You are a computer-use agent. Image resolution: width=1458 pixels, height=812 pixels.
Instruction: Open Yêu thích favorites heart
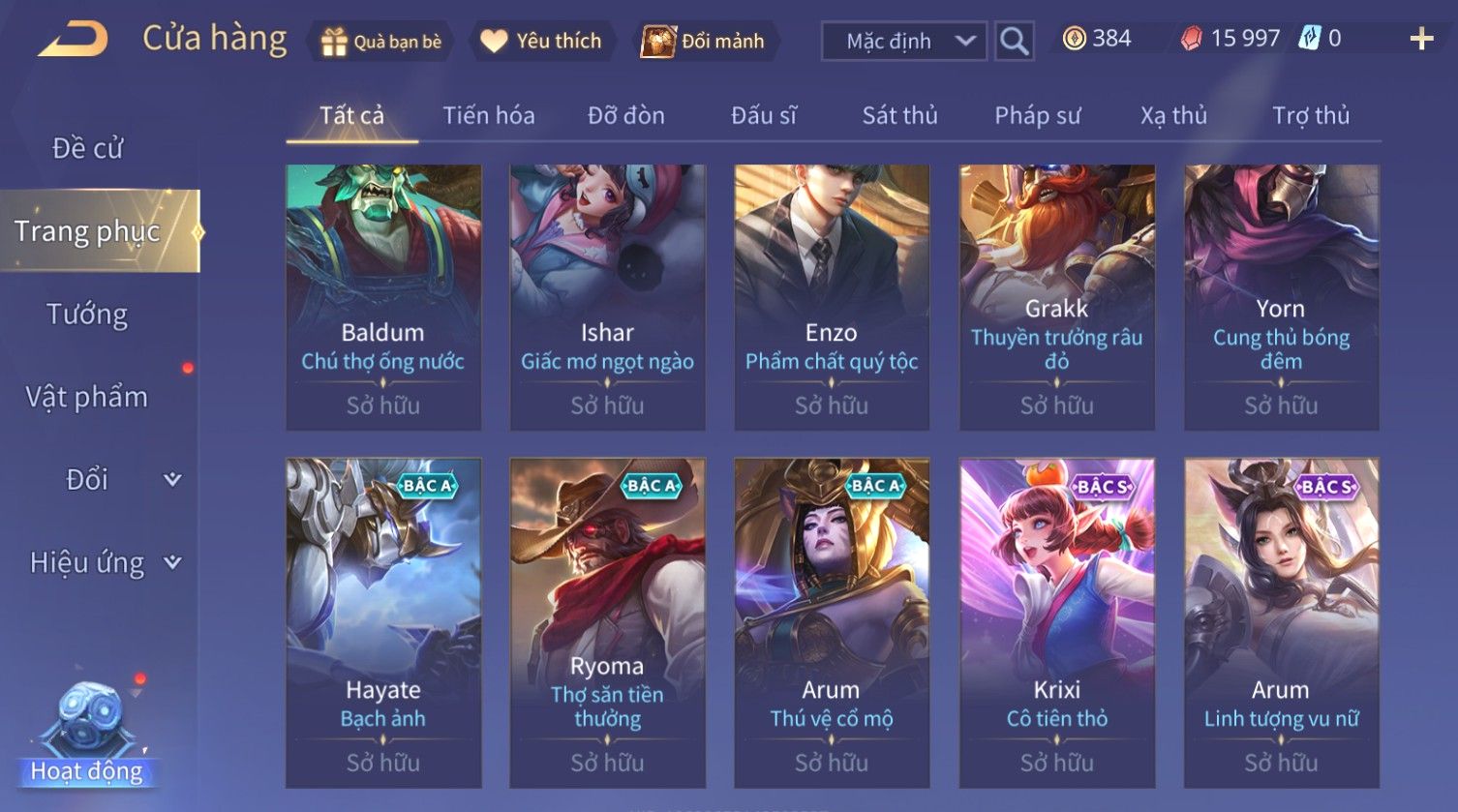pyautogui.click(x=494, y=41)
